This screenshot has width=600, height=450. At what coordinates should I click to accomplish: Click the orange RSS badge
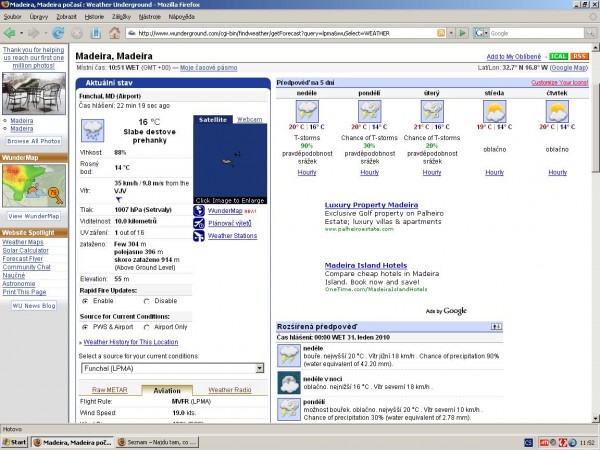click(x=579, y=57)
